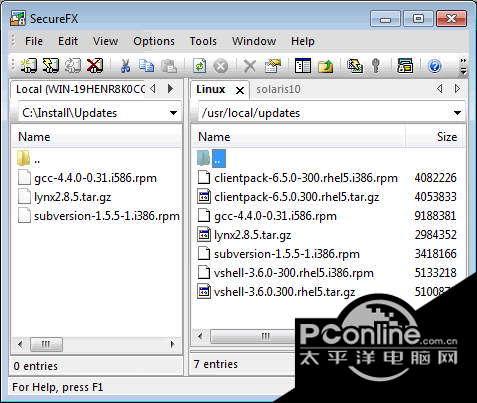The width and height of the screenshot is (477, 403).
Task: Select local file lynx2.8.5.tar.gz
Action: click(x=65, y=197)
